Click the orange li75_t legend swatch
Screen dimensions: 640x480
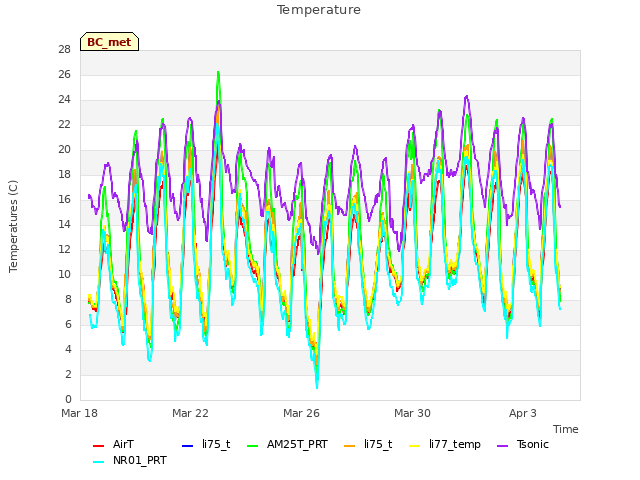(350, 446)
